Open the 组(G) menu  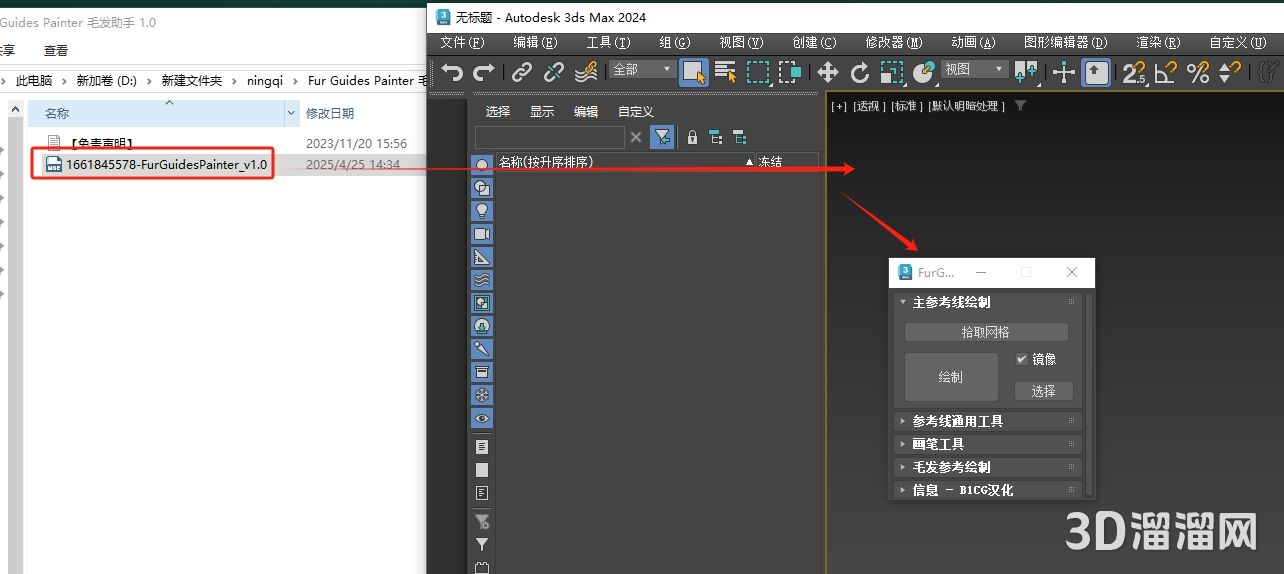675,43
